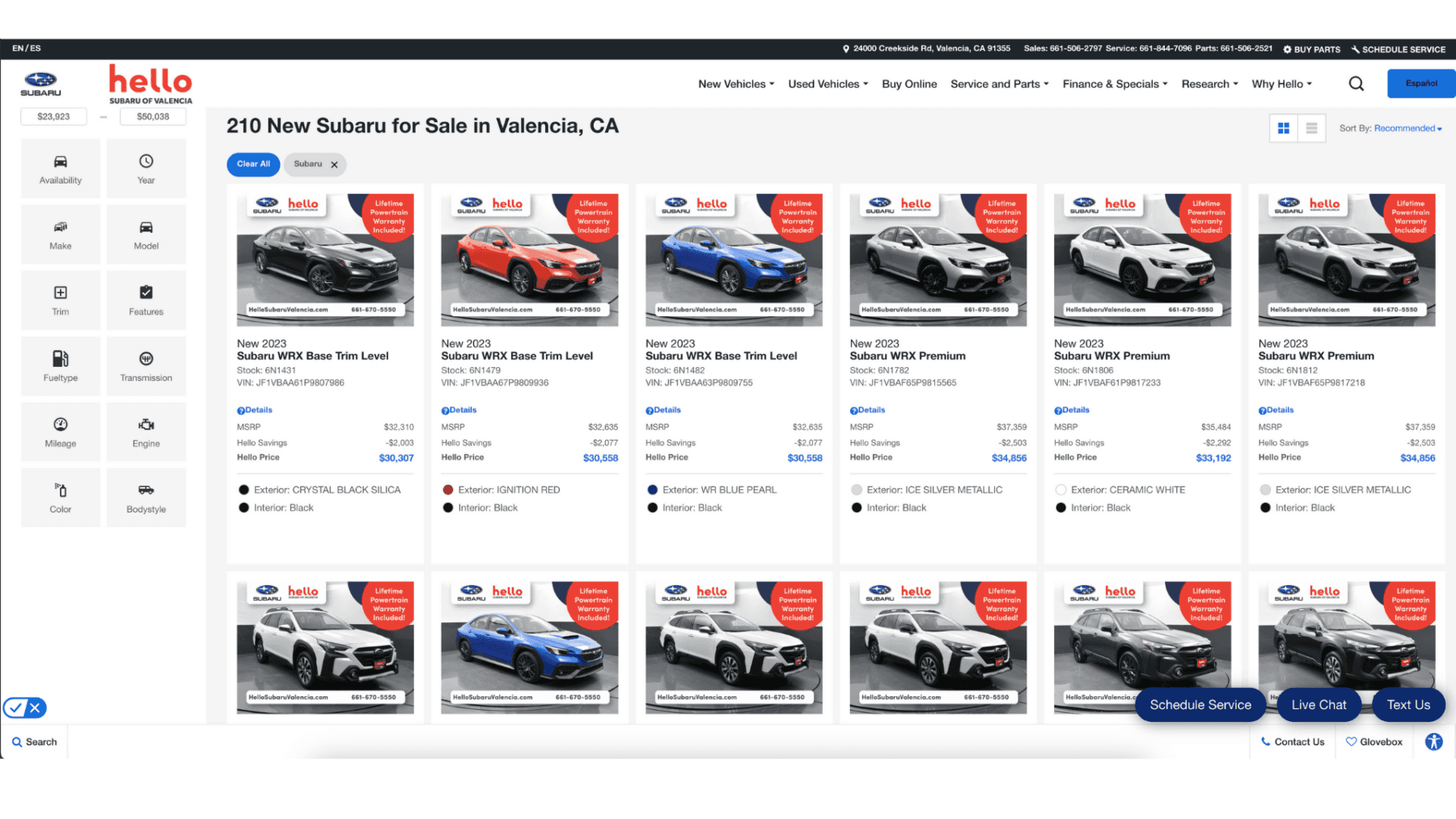
Task: Expand the New Vehicles dropdown
Action: tap(734, 83)
